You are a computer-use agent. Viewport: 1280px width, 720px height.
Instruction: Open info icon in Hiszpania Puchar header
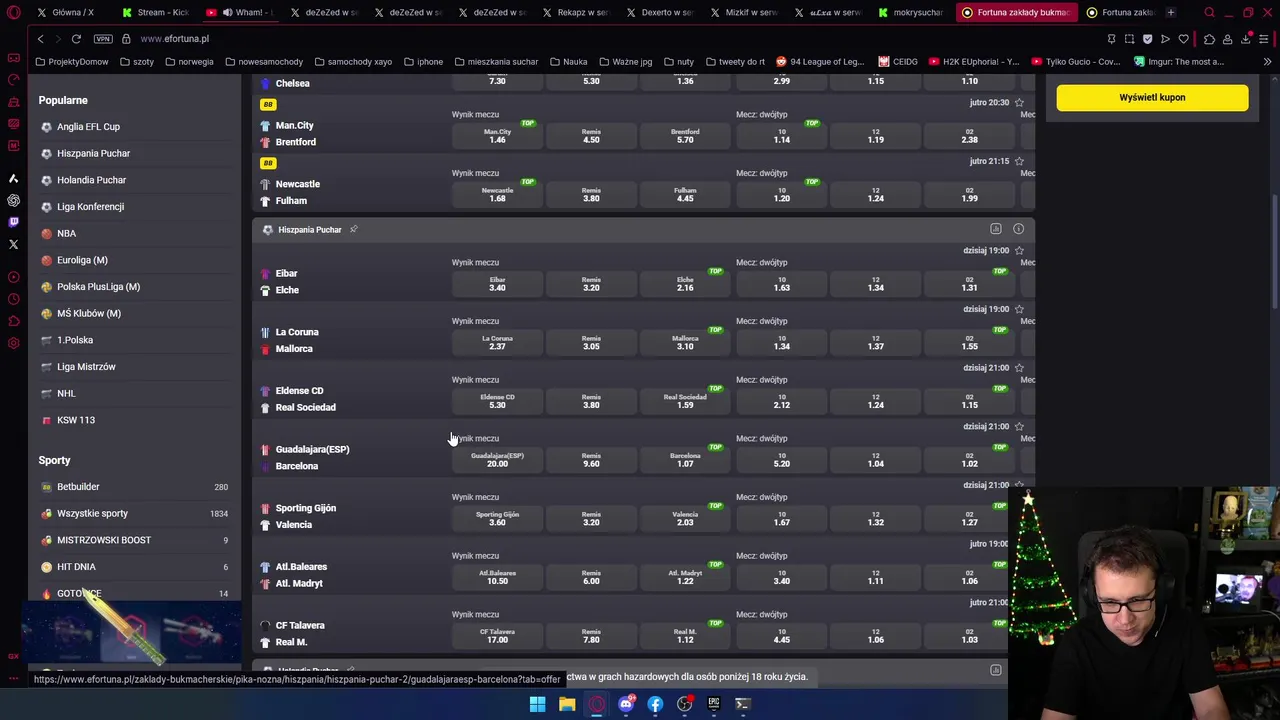tap(1018, 229)
